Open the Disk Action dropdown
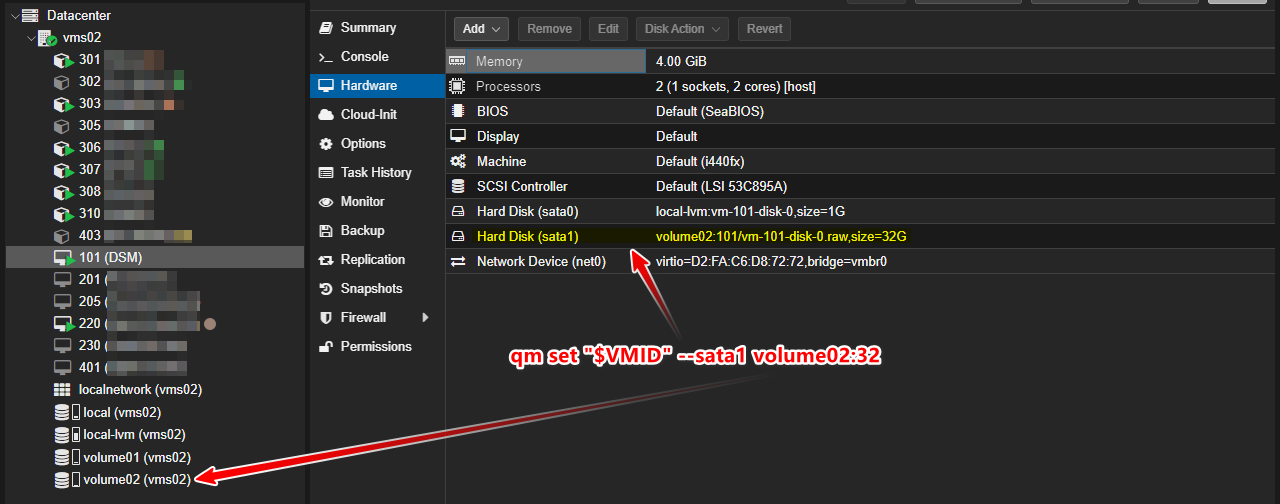The width and height of the screenshot is (1280, 504). tap(681, 29)
